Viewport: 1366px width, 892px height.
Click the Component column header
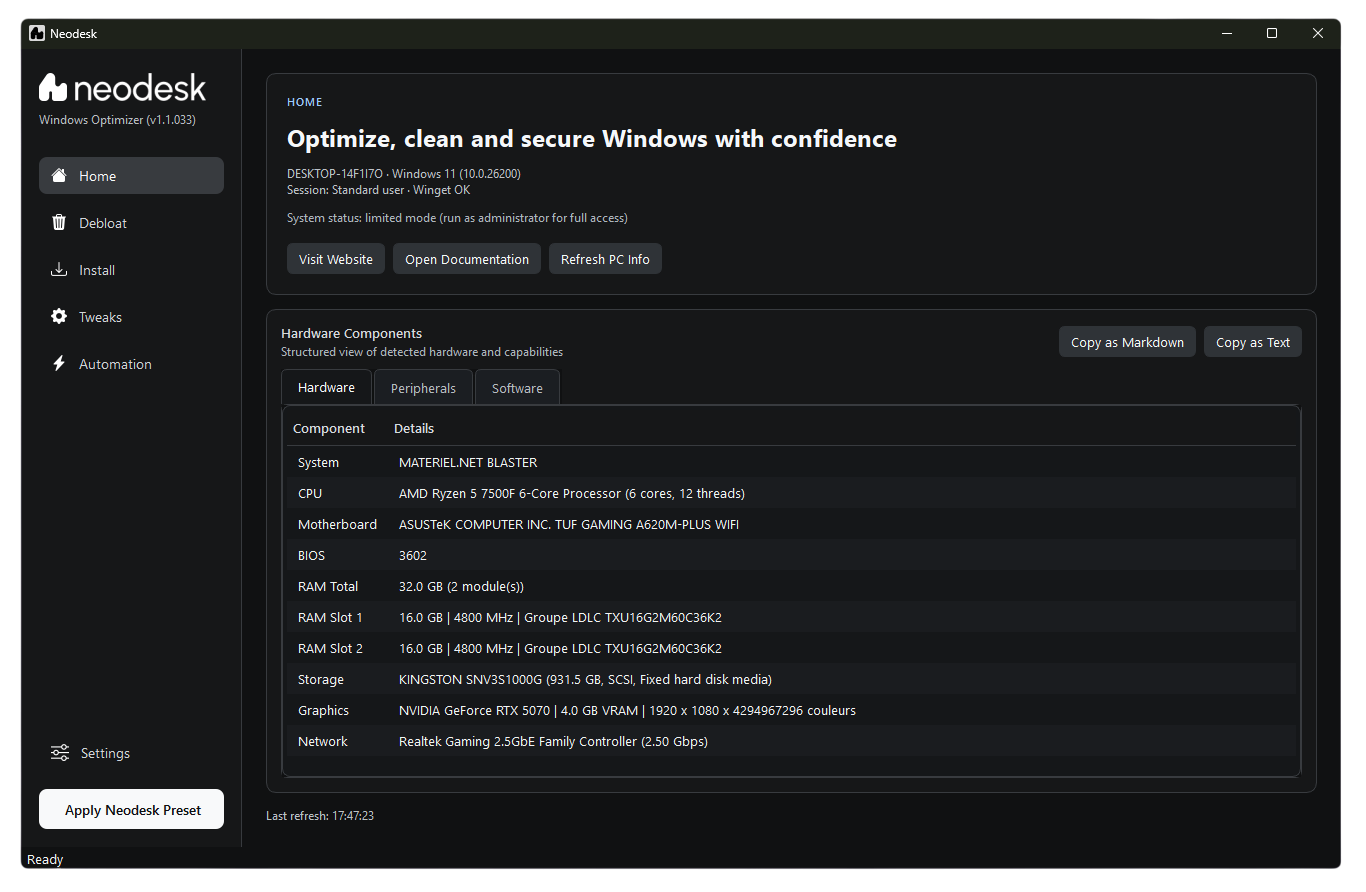pos(329,428)
